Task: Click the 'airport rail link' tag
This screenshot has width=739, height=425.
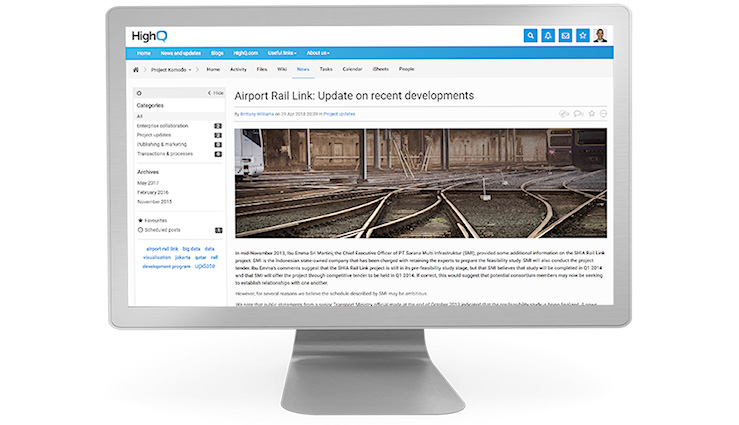Action: (x=162, y=249)
